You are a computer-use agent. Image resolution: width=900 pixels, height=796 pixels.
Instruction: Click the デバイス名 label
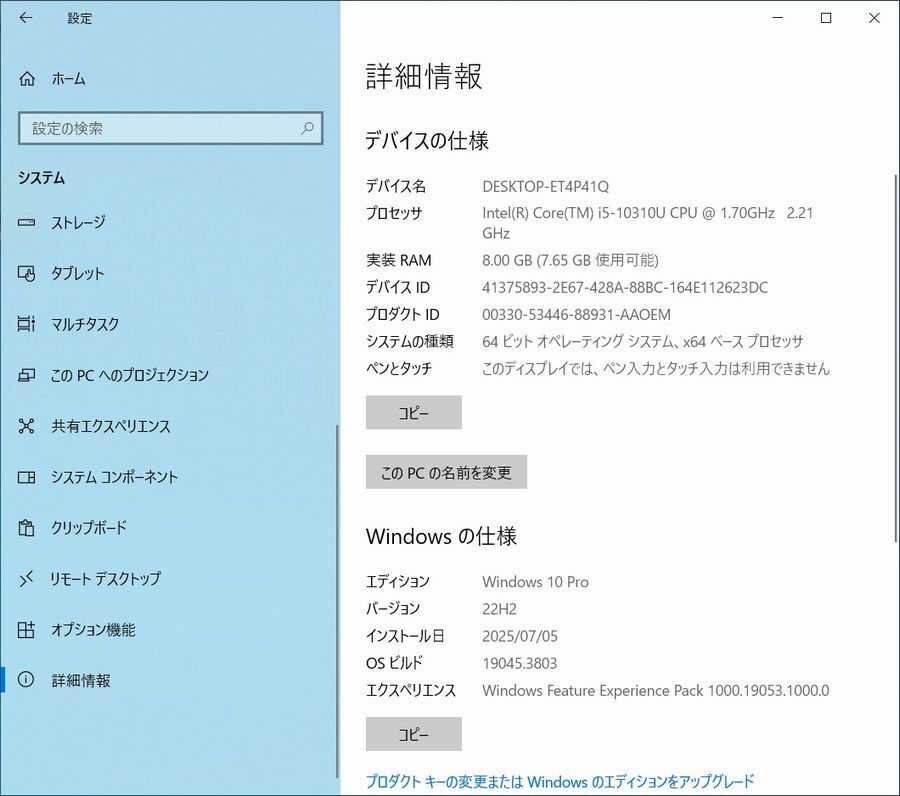pyautogui.click(x=396, y=187)
